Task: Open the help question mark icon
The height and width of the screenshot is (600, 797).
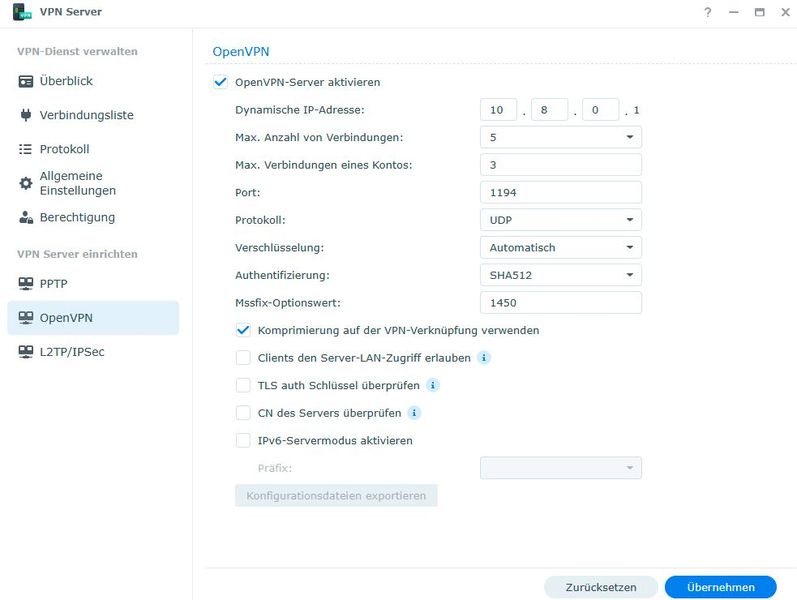Action: (x=708, y=12)
